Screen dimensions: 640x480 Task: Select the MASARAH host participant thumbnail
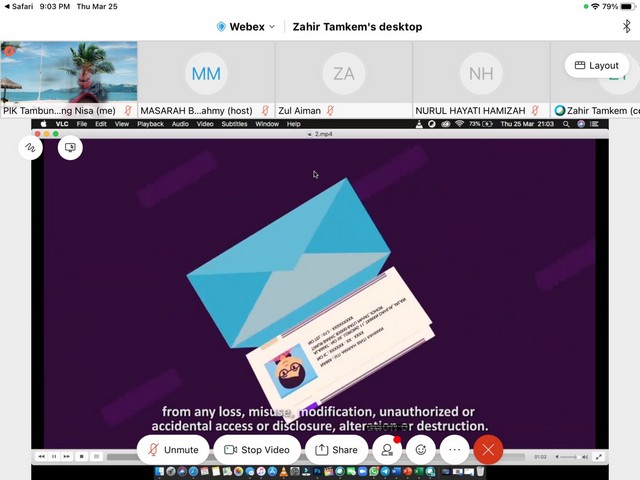(x=206, y=73)
